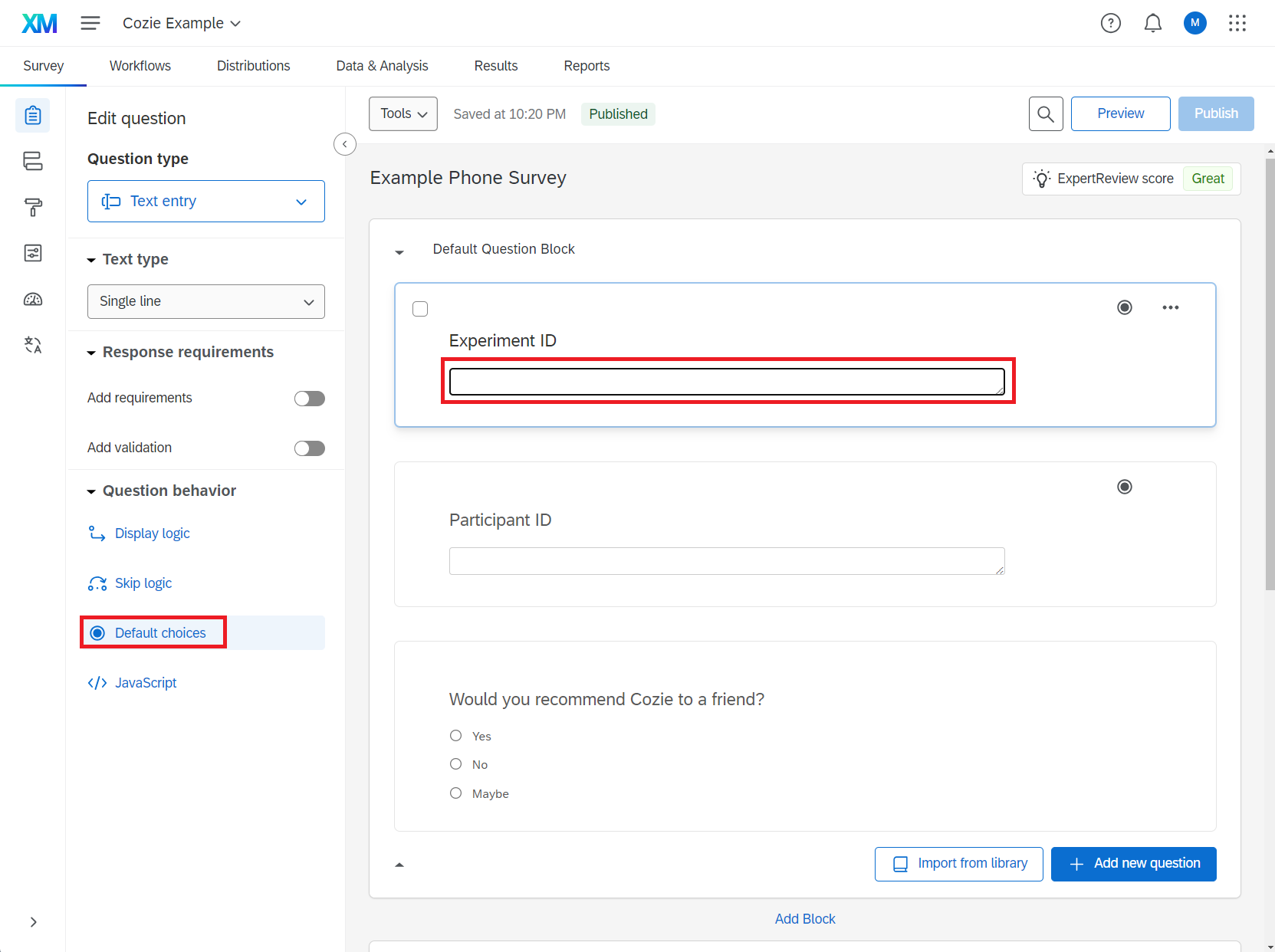The height and width of the screenshot is (952, 1275).
Task: Click in the Participant ID text field
Action: [726, 561]
